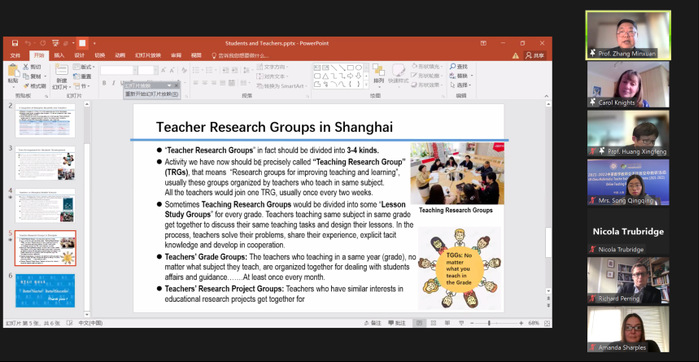Clear all formatting icon
The image size is (699, 362).
pyautogui.click(x=184, y=70)
